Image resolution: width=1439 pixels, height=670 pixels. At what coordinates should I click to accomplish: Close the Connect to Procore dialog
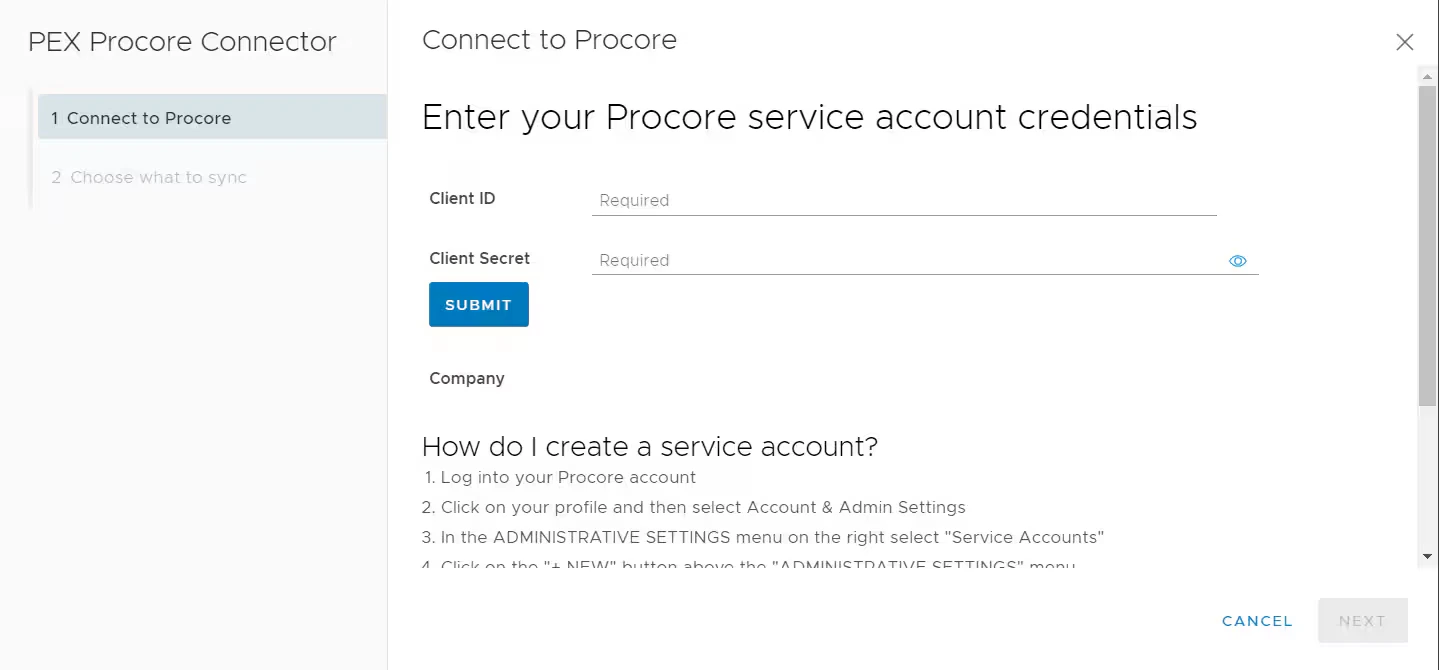tap(1404, 42)
